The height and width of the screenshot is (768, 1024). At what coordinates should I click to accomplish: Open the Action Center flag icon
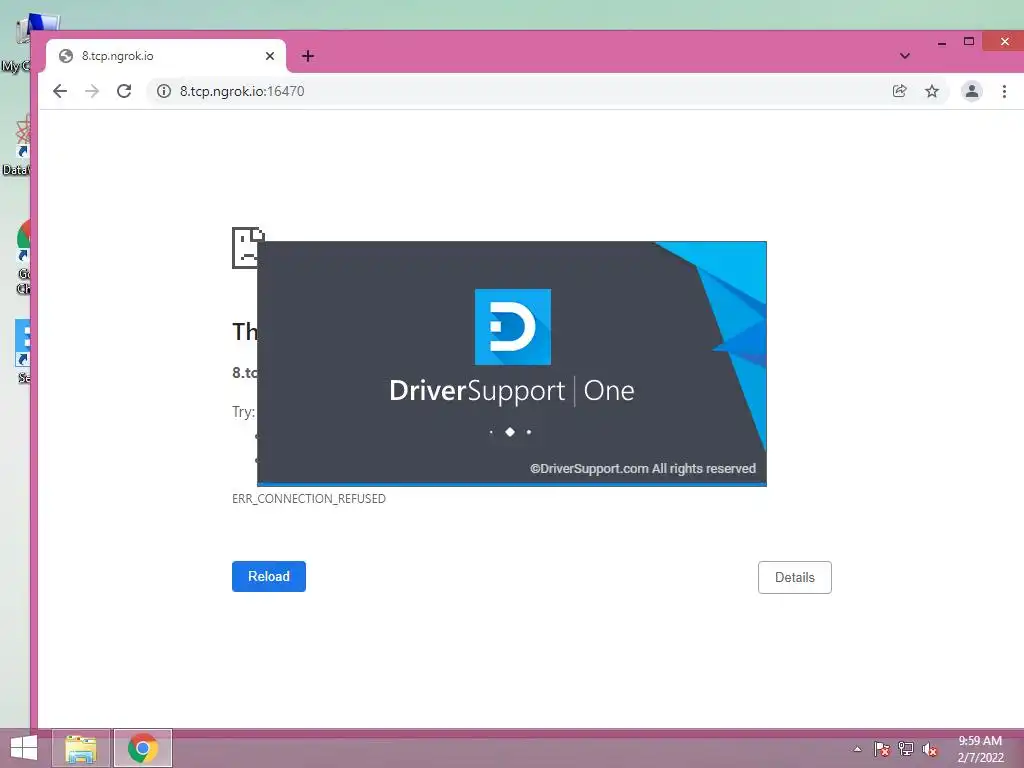pyautogui.click(x=882, y=749)
